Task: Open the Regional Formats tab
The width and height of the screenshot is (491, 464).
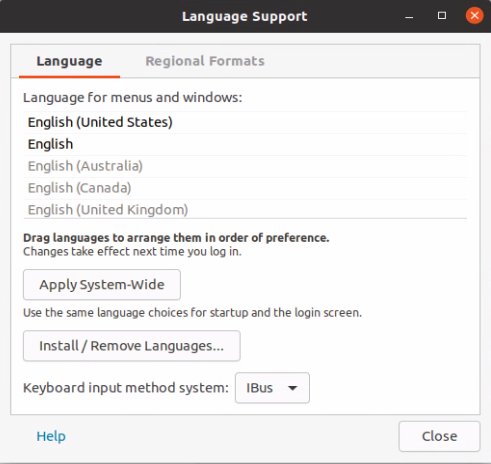Action: [x=205, y=61]
